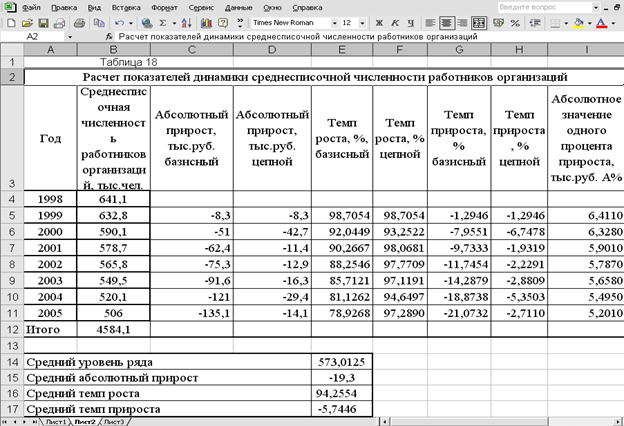The image size is (624, 426).
Task: Click the Undo arrow icon
Action: 119,21
